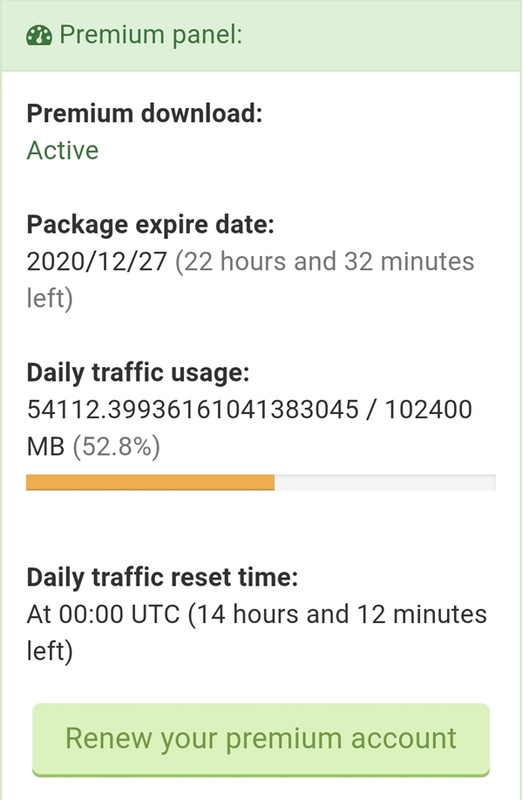Click the Daily traffic usage heading
This screenshot has height=800, width=523.
point(138,372)
